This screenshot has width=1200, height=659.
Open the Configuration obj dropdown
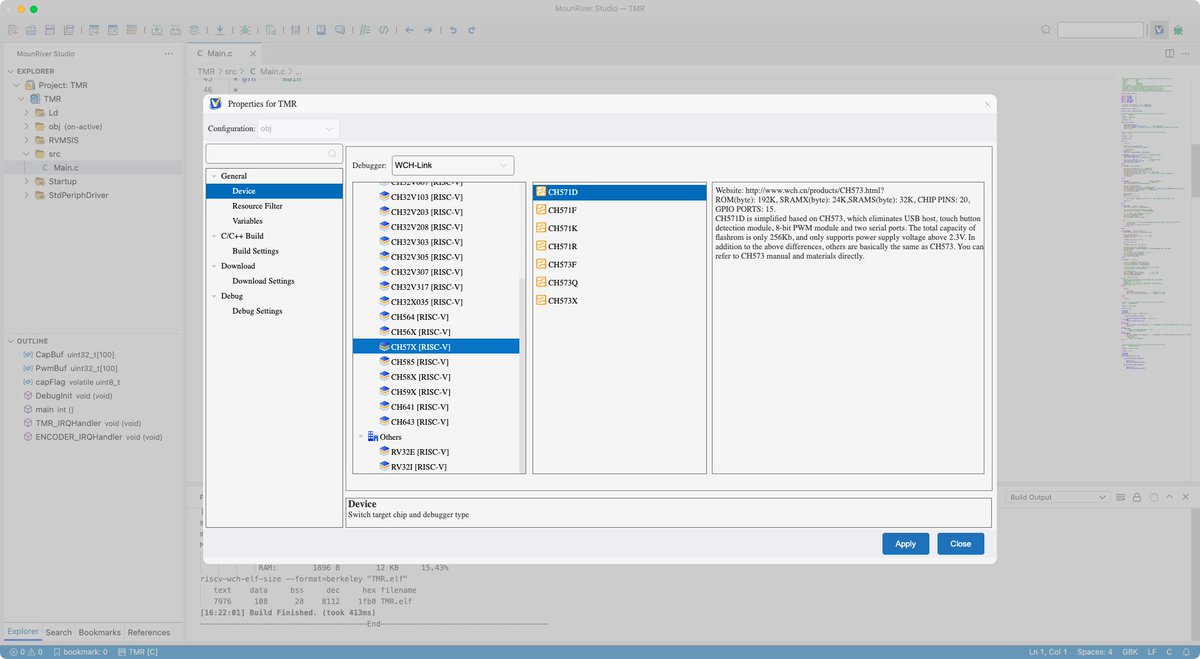coord(299,129)
